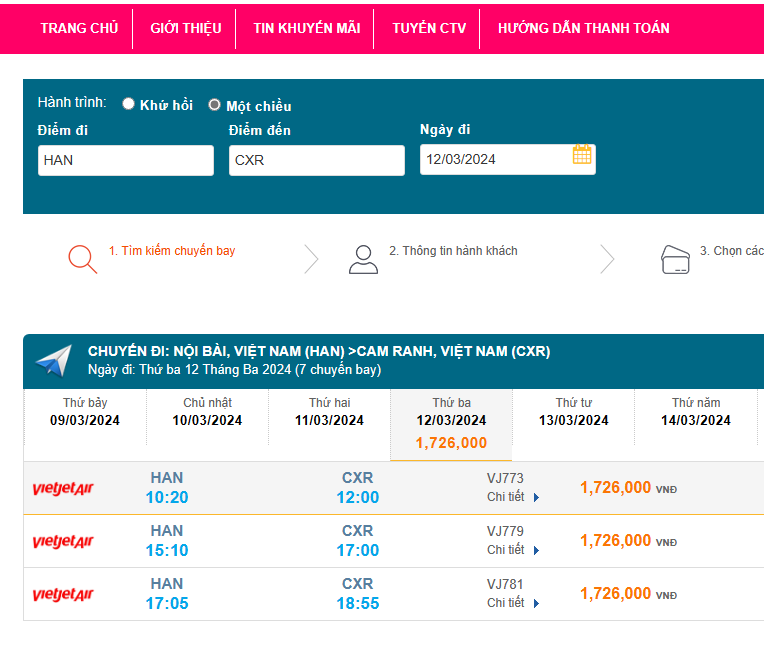Click the Điểm đến destination input field

[x=317, y=160]
